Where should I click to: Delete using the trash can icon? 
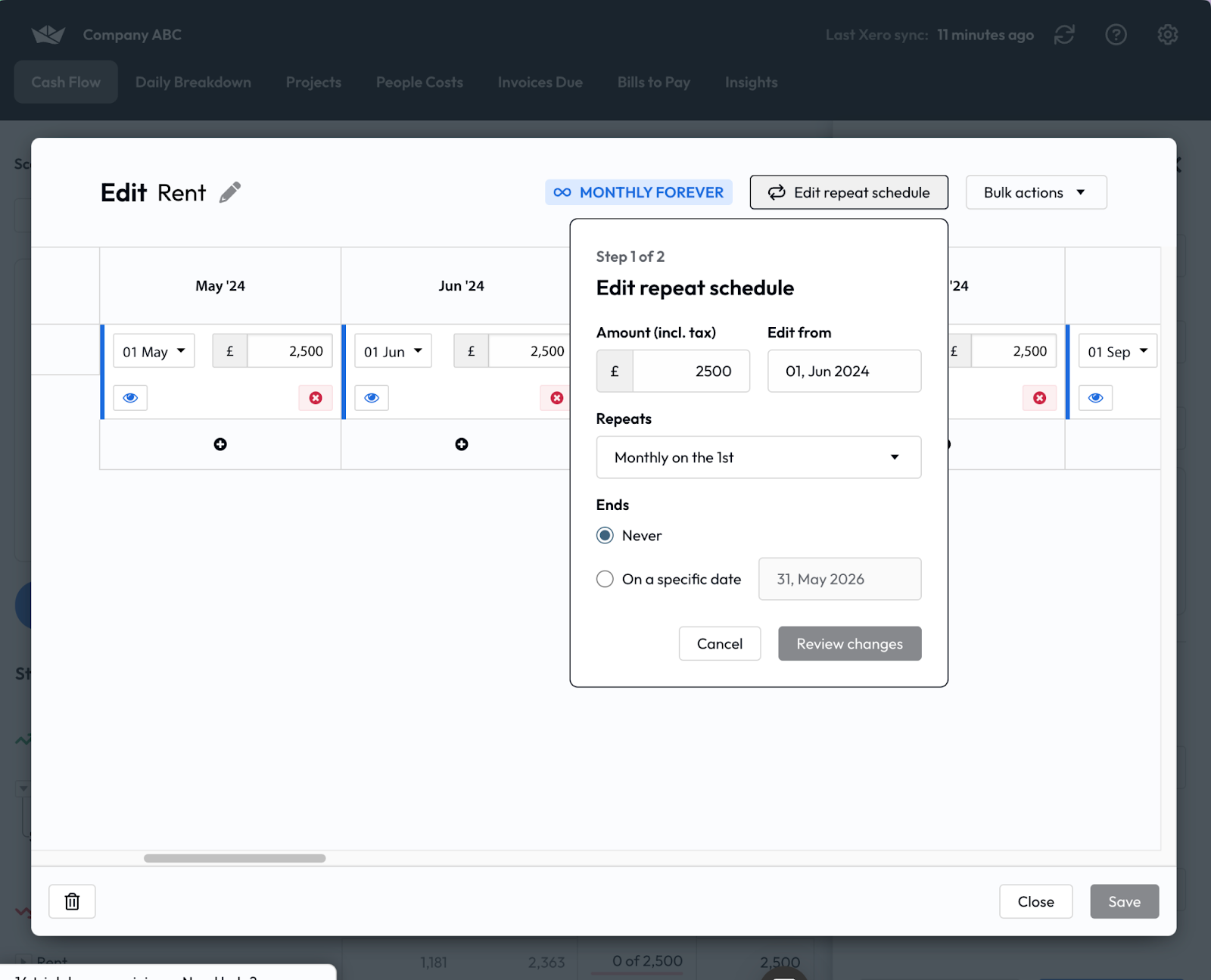click(72, 901)
